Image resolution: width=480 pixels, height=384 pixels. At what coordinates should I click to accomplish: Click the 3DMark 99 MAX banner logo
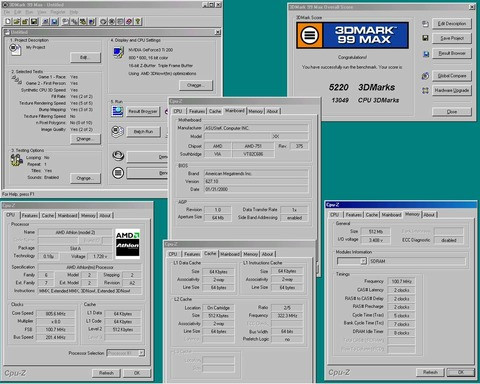tap(352, 35)
